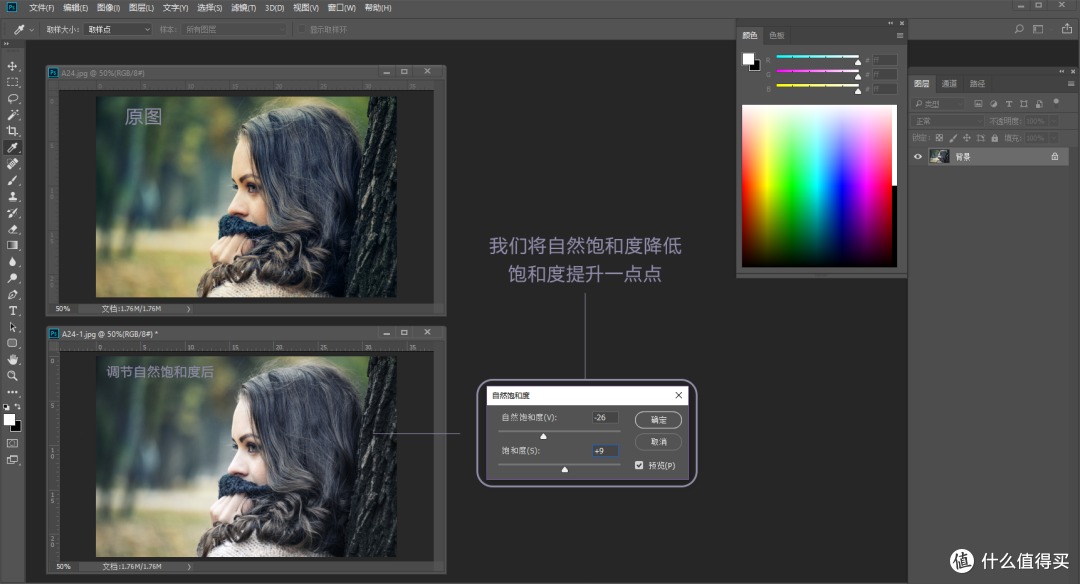Open the layer blend mode dropdown showing 正常
Image resolution: width=1080 pixels, height=584 pixels.
coord(945,121)
